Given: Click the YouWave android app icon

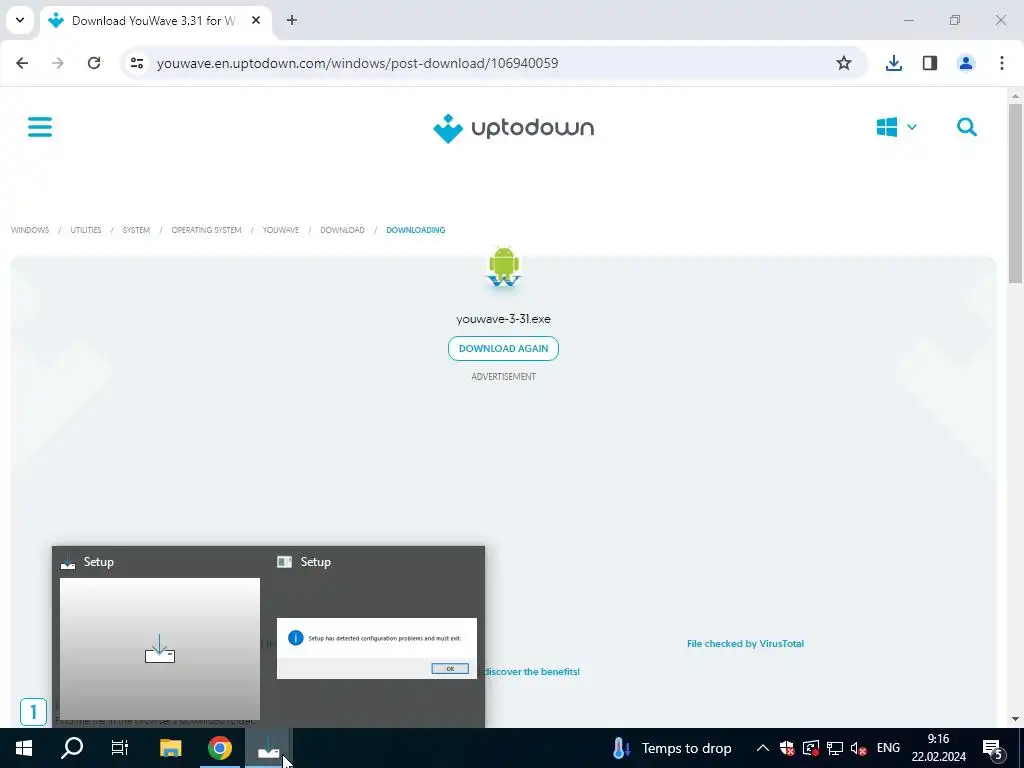Looking at the screenshot, I should [x=504, y=268].
